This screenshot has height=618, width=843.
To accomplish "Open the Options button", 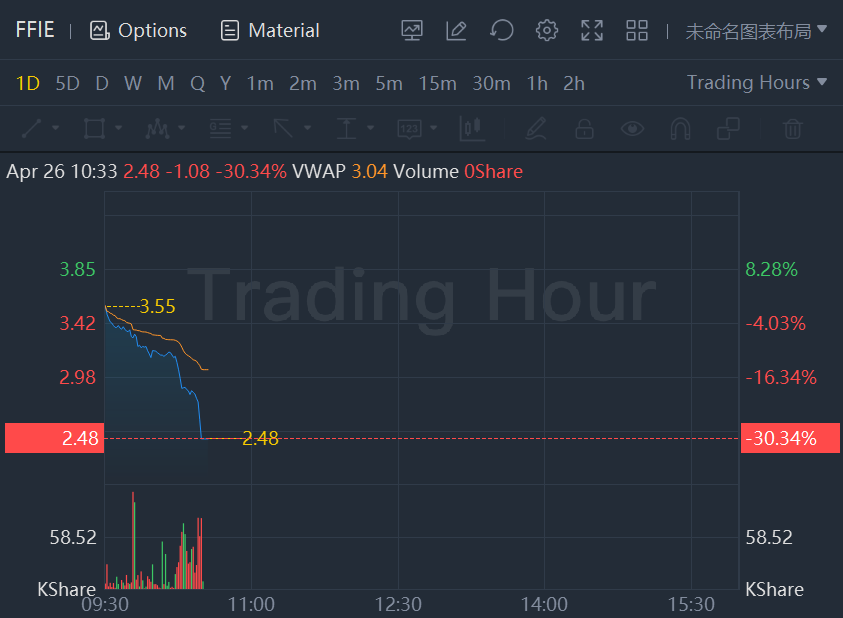I will click(138, 31).
